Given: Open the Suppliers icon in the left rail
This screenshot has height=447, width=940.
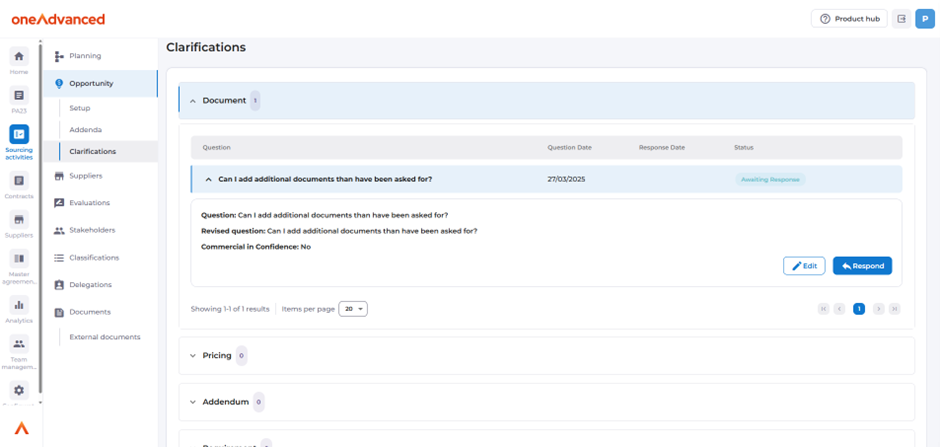Looking at the screenshot, I should pyautogui.click(x=19, y=219).
